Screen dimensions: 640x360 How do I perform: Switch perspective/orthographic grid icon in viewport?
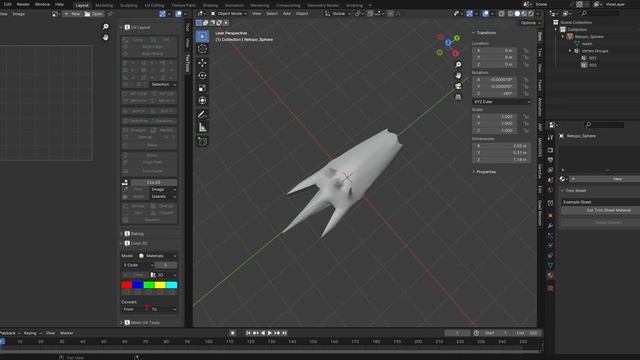coord(458,97)
